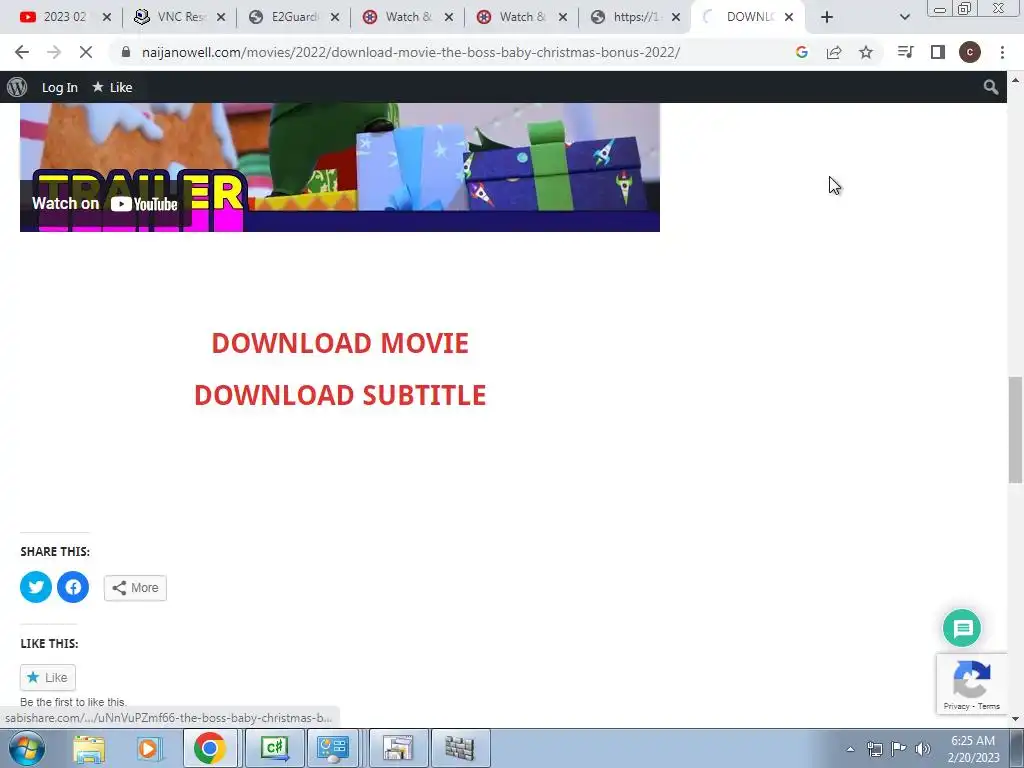Open Windows Explorer from the taskbar

89,748
